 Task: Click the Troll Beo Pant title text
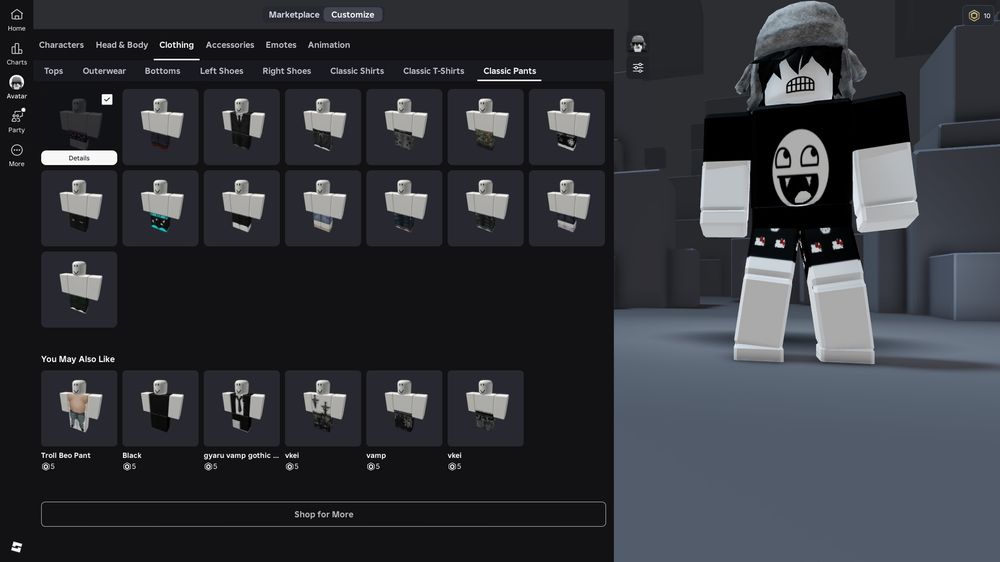point(66,455)
